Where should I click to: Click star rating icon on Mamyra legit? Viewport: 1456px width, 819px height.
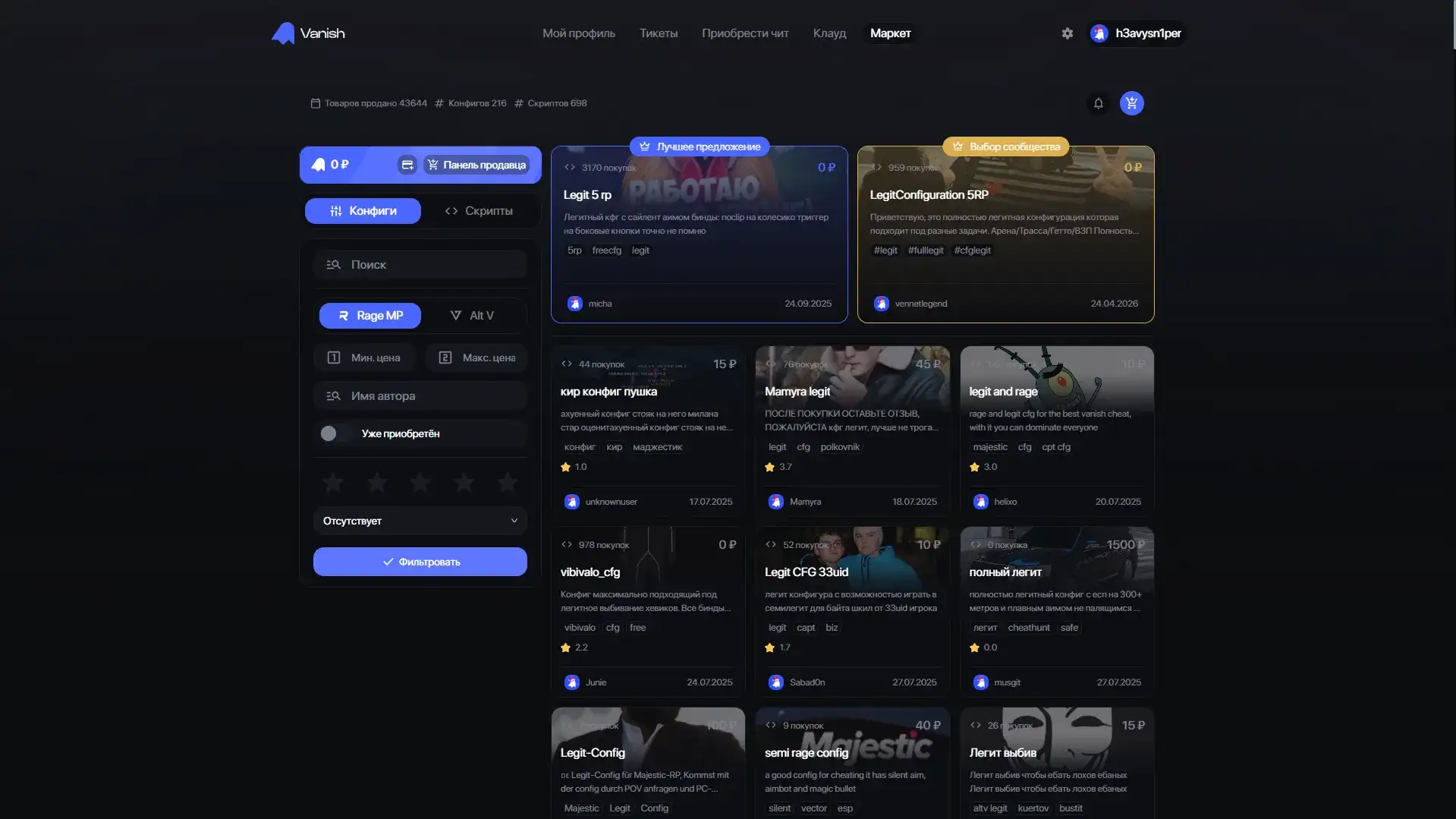pyautogui.click(x=769, y=467)
